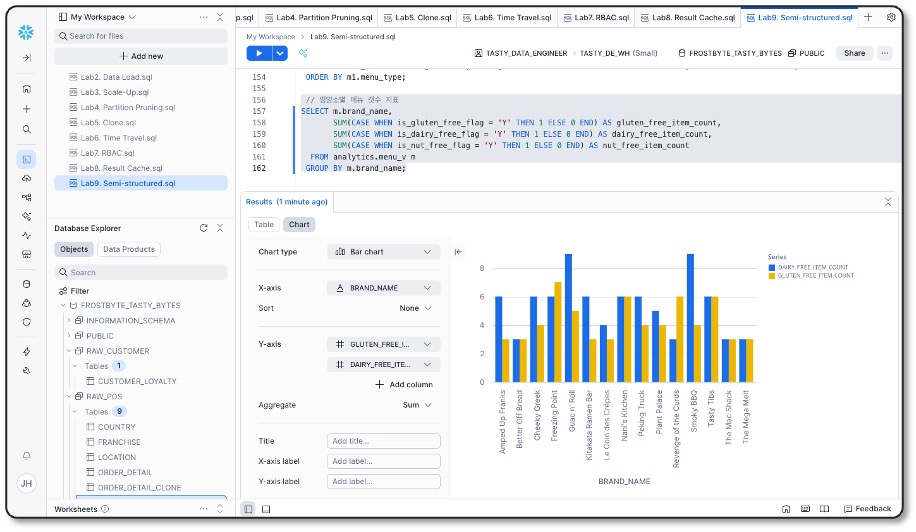Refresh the Database Explorer objects
This screenshot has height=532, width=916.
[x=203, y=228]
